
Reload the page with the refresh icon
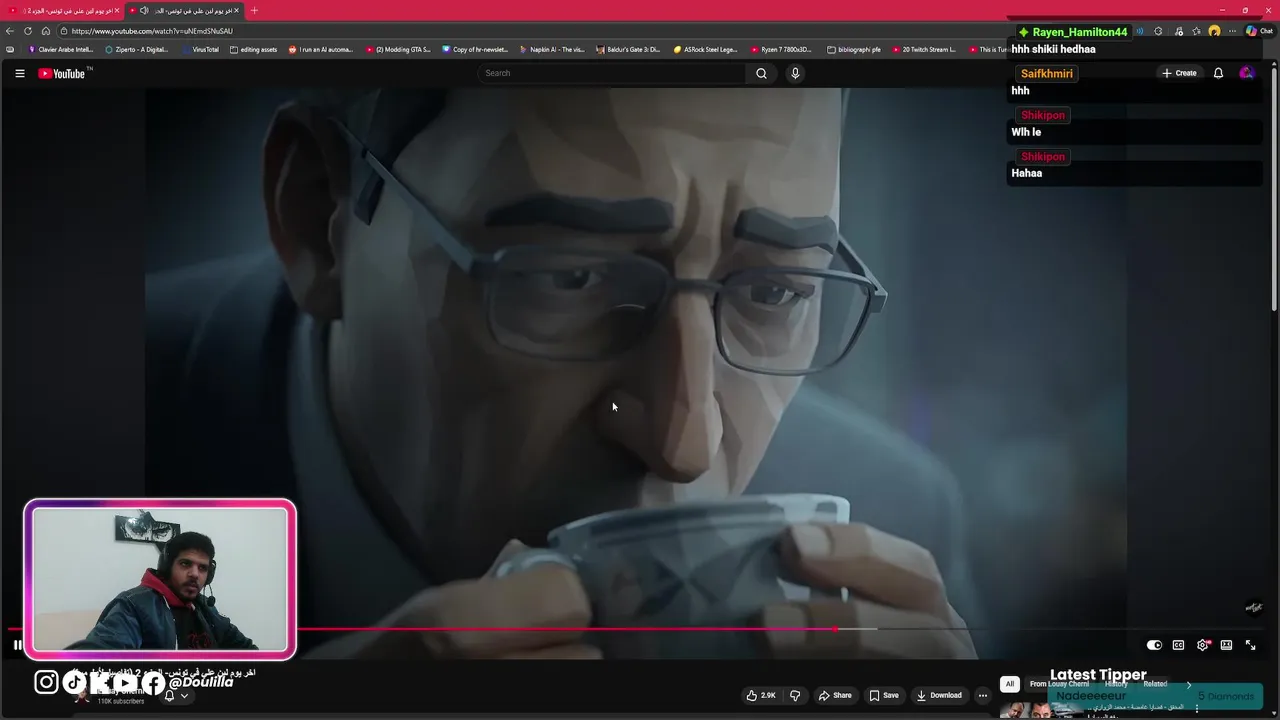coord(28,31)
